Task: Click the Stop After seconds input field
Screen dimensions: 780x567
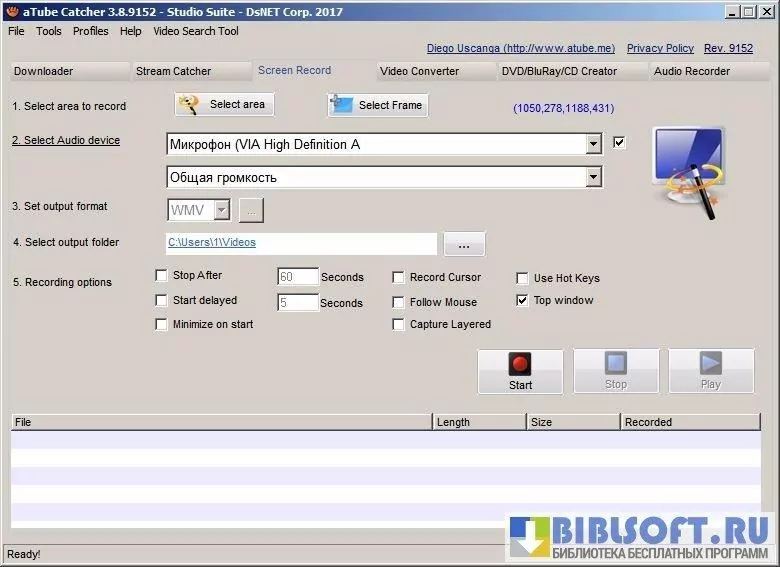Action: (x=298, y=277)
